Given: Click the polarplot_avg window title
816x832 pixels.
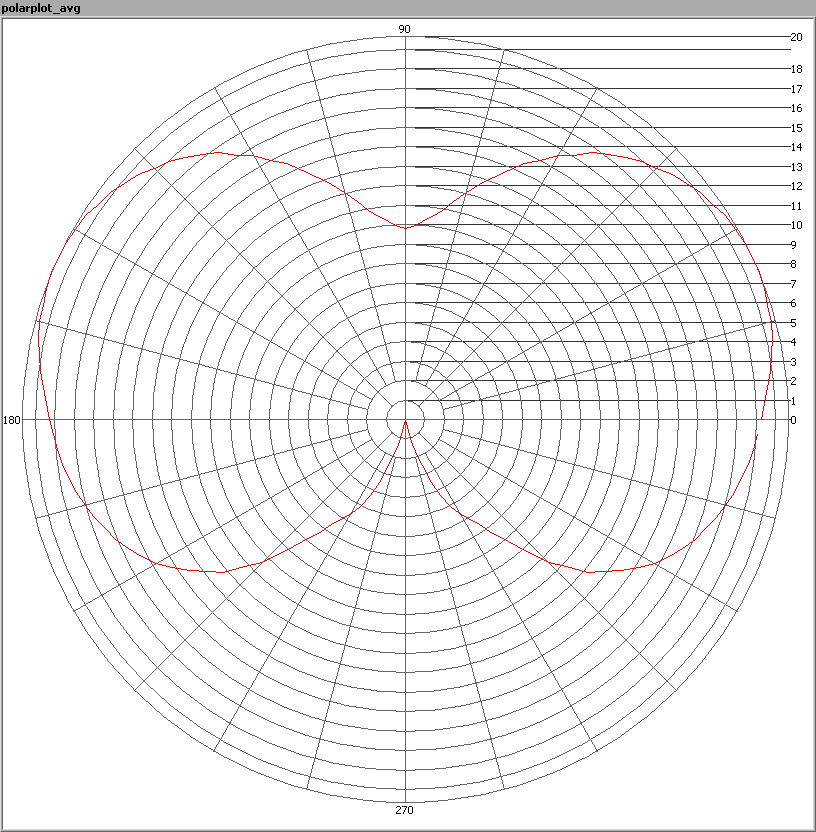Looking at the screenshot, I should (x=40, y=8).
